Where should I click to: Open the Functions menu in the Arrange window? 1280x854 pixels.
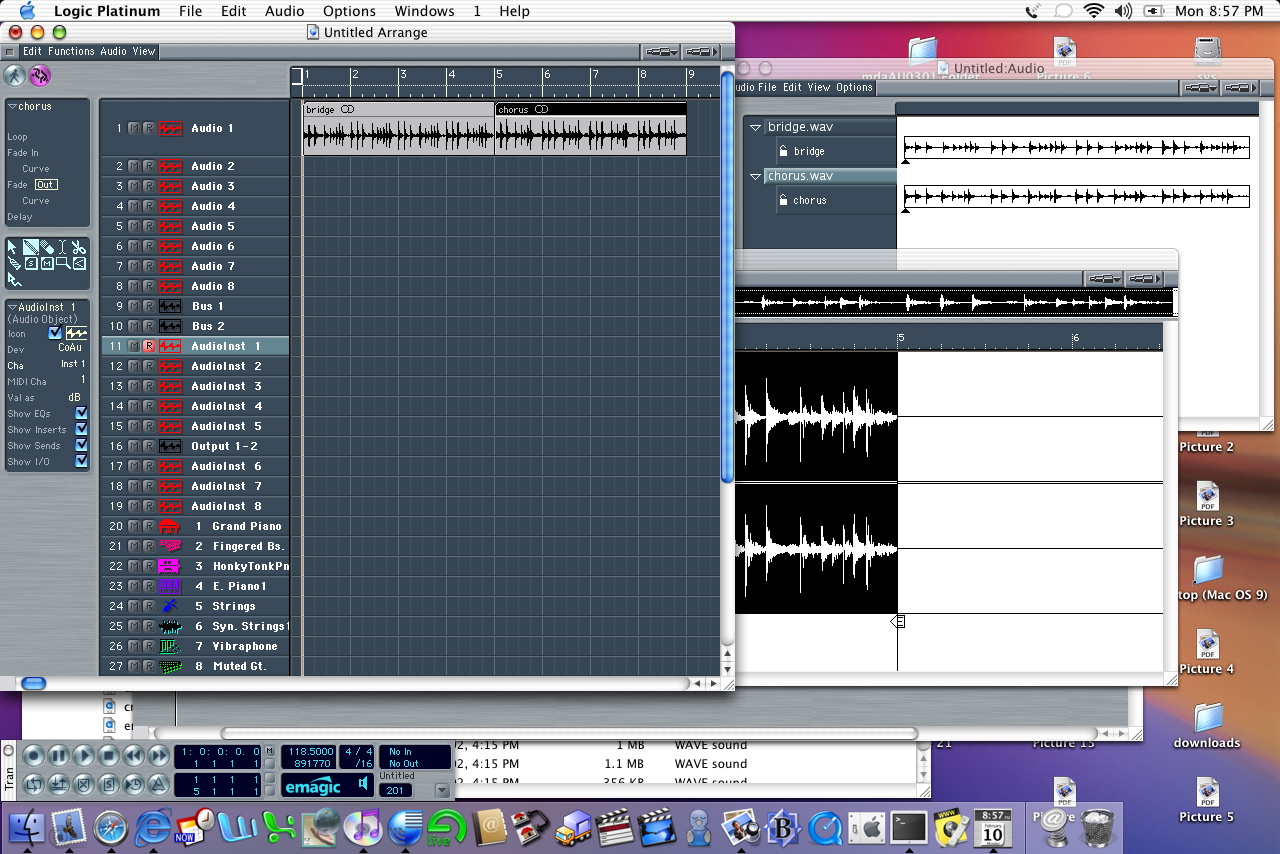click(71, 51)
